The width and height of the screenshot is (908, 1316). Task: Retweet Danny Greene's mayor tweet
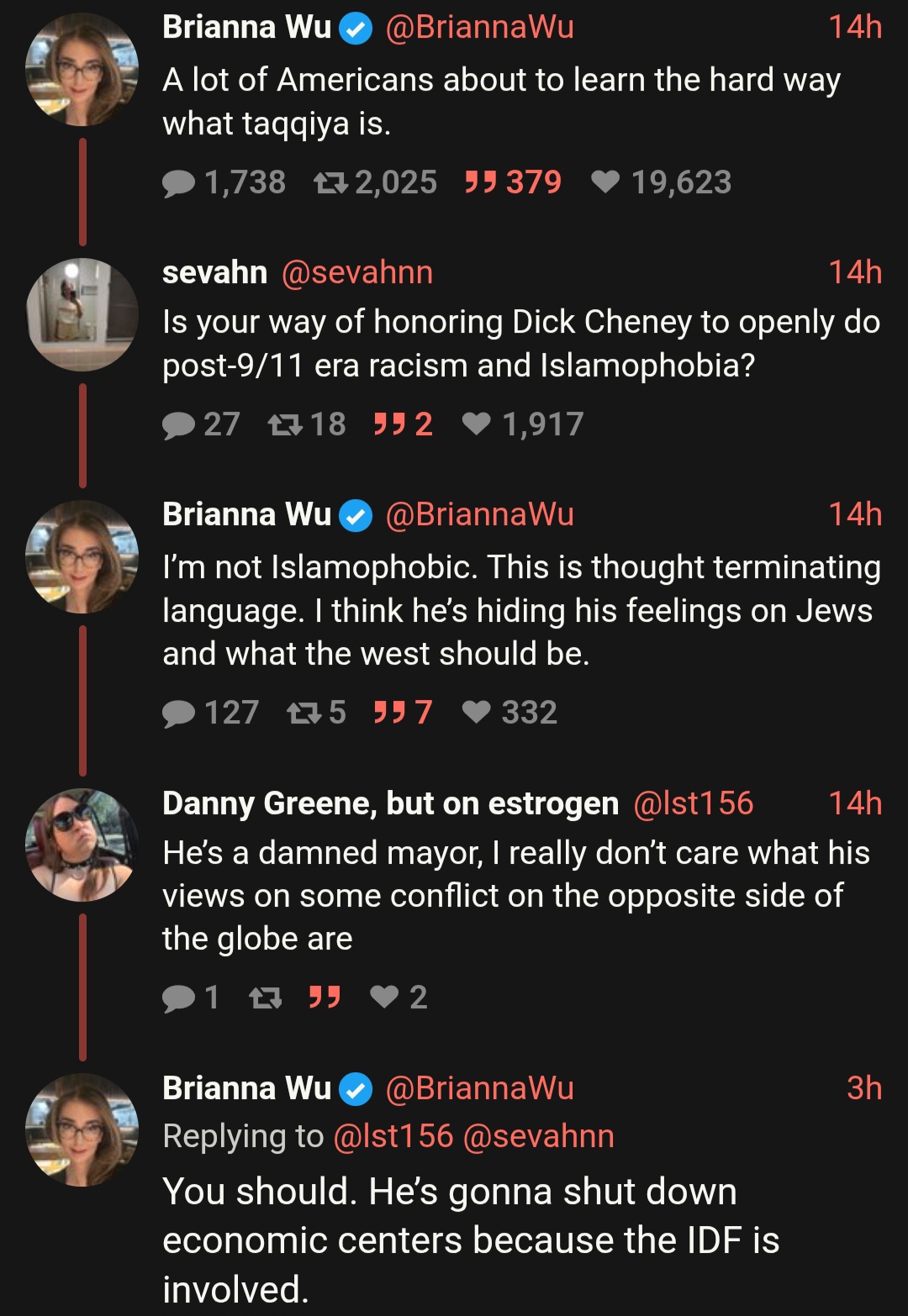tap(266, 998)
